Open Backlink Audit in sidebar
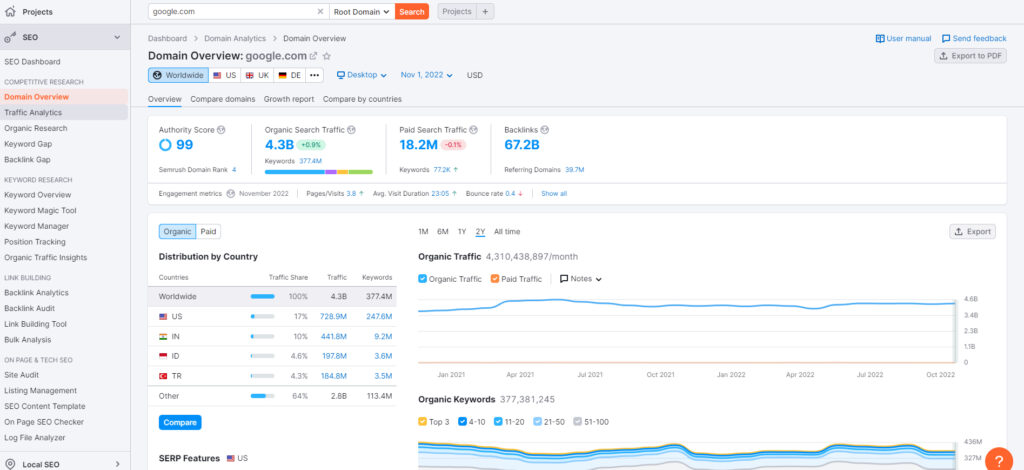 pos(29,308)
